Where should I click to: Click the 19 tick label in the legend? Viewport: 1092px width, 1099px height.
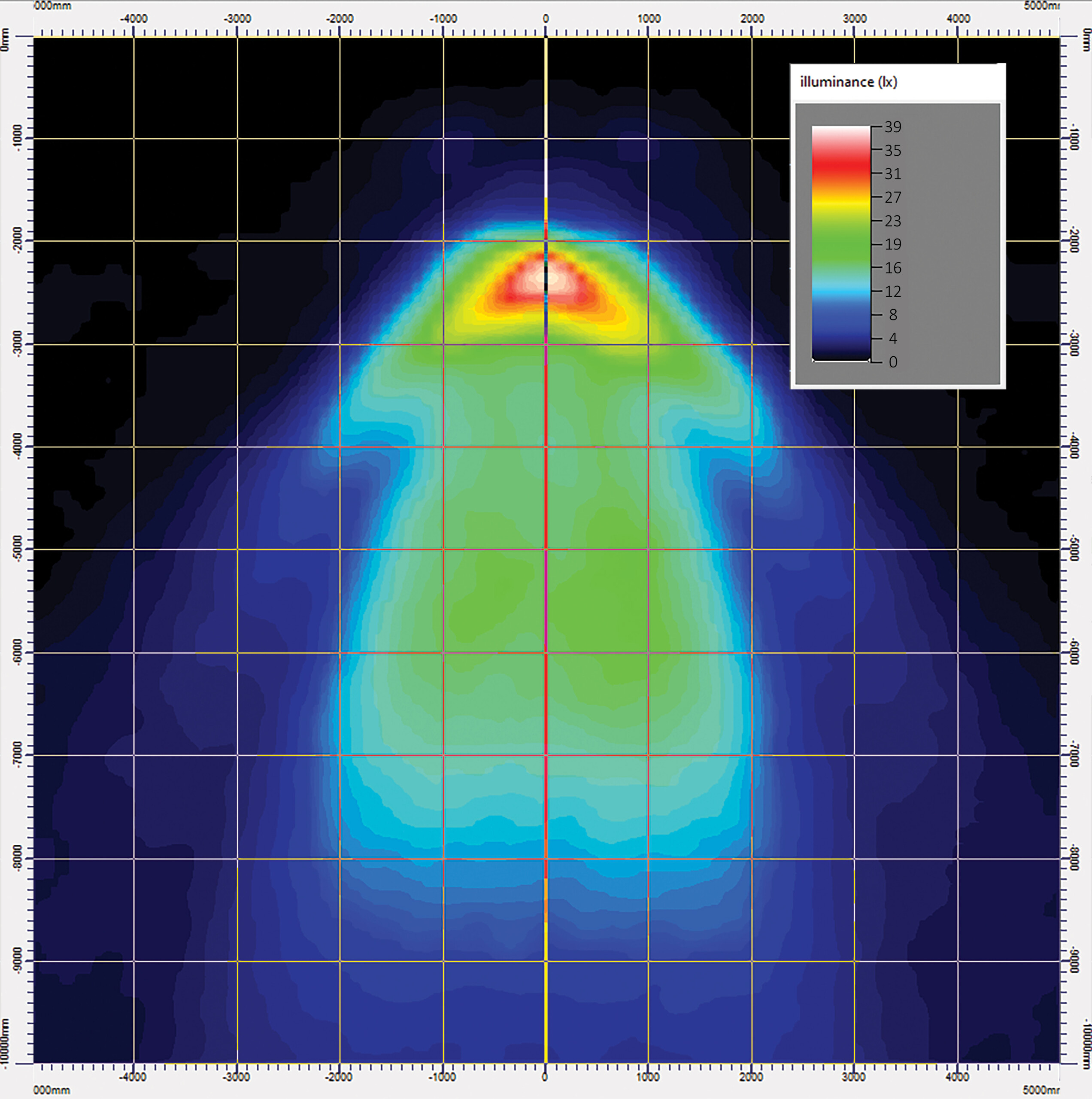click(x=892, y=245)
